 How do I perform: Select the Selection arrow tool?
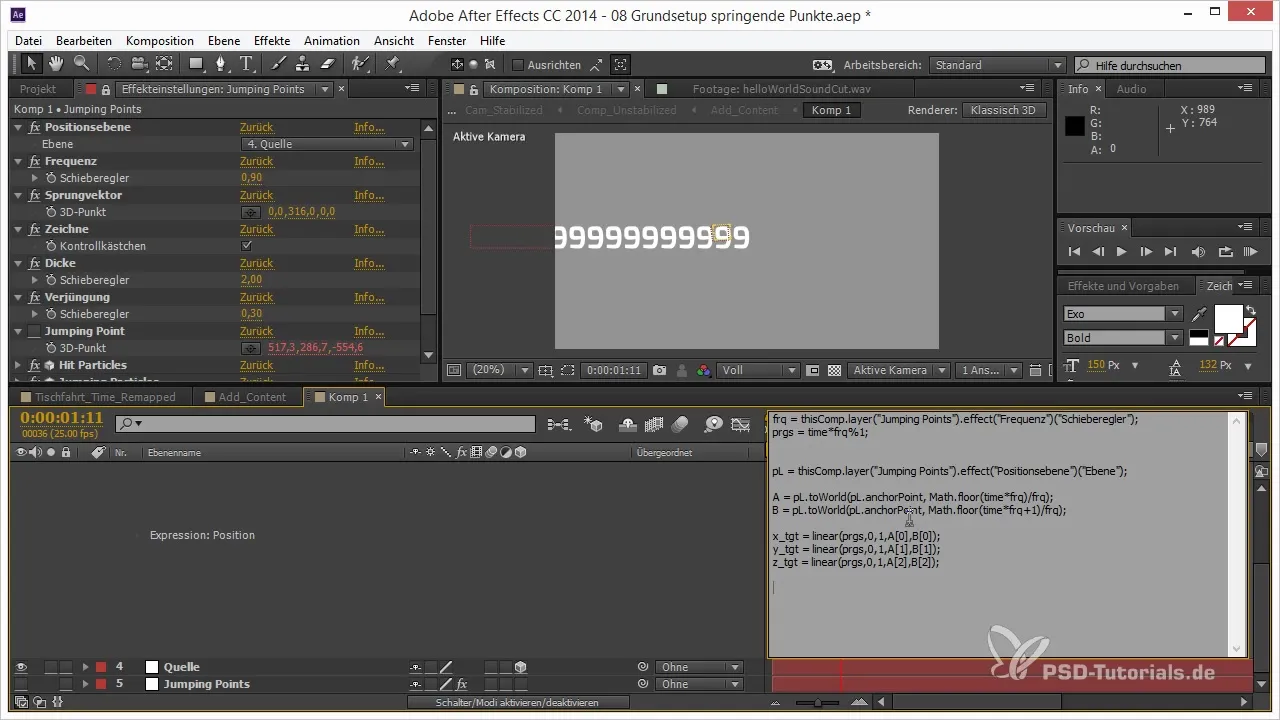tap(31, 64)
